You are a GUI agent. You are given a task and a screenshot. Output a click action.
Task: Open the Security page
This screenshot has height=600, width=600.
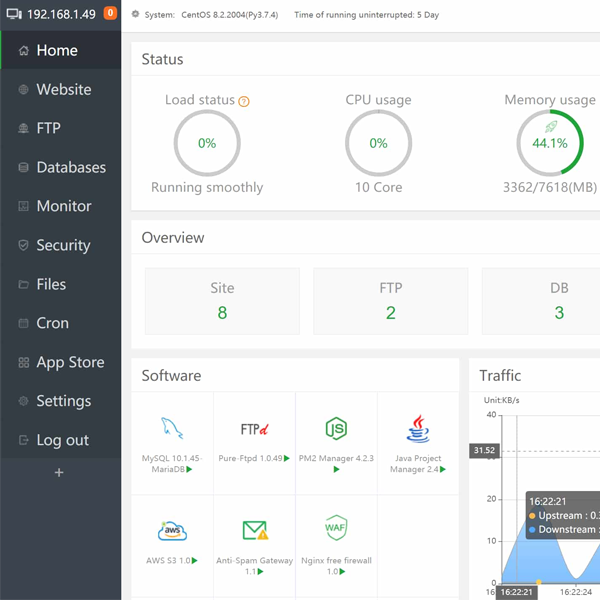point(60,245)
